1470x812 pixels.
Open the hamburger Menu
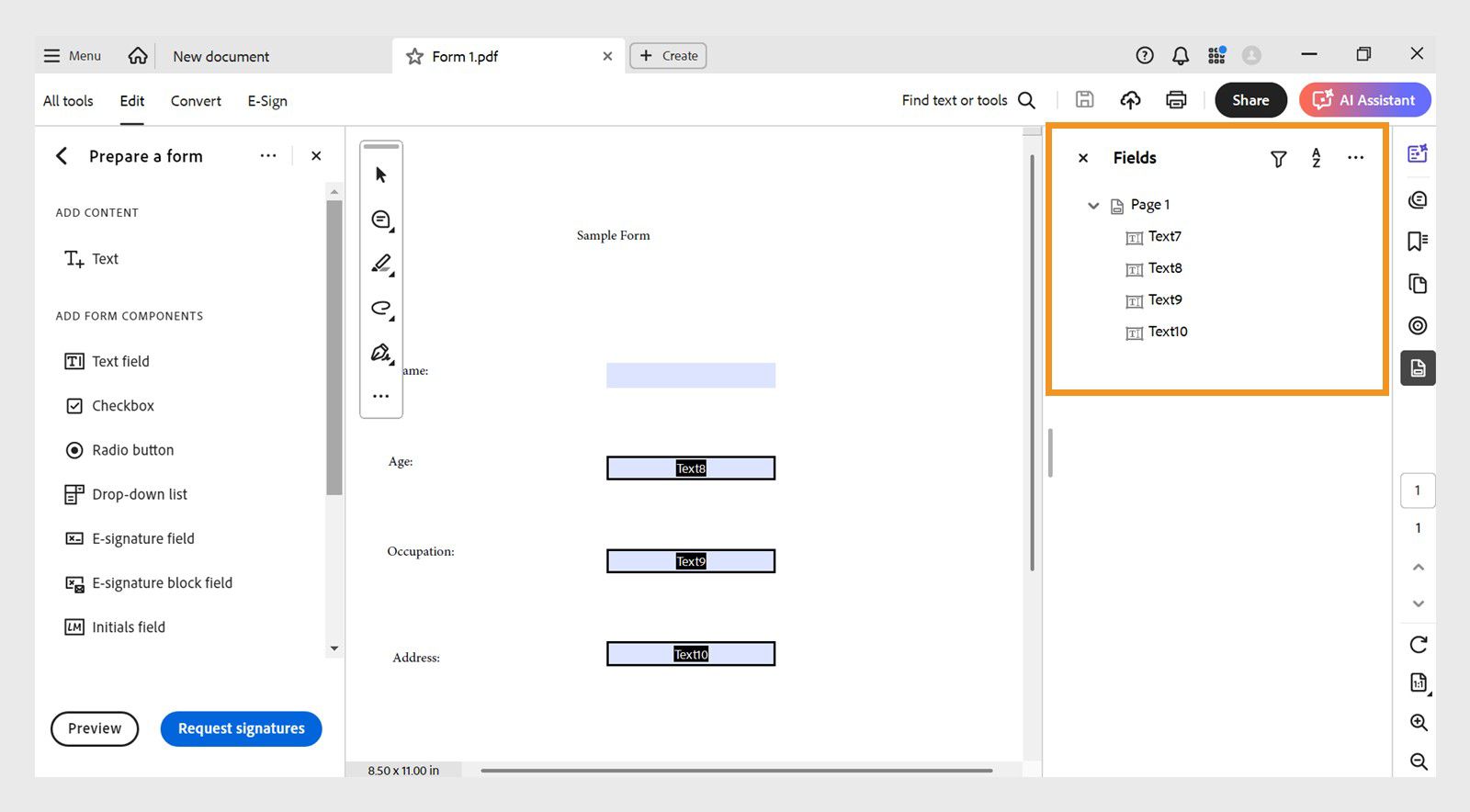[x=72, y=56]
